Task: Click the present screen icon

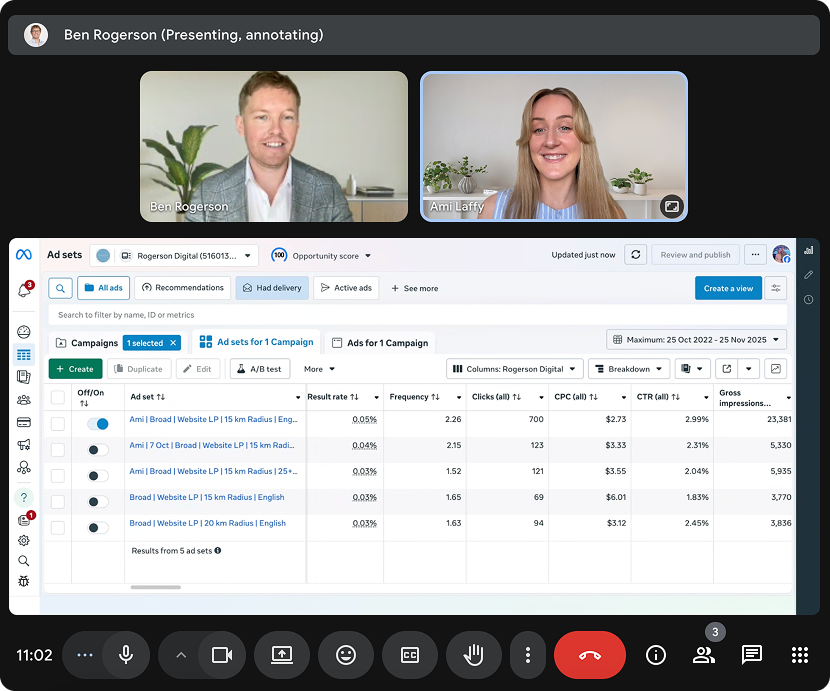Action: [282, 655]
